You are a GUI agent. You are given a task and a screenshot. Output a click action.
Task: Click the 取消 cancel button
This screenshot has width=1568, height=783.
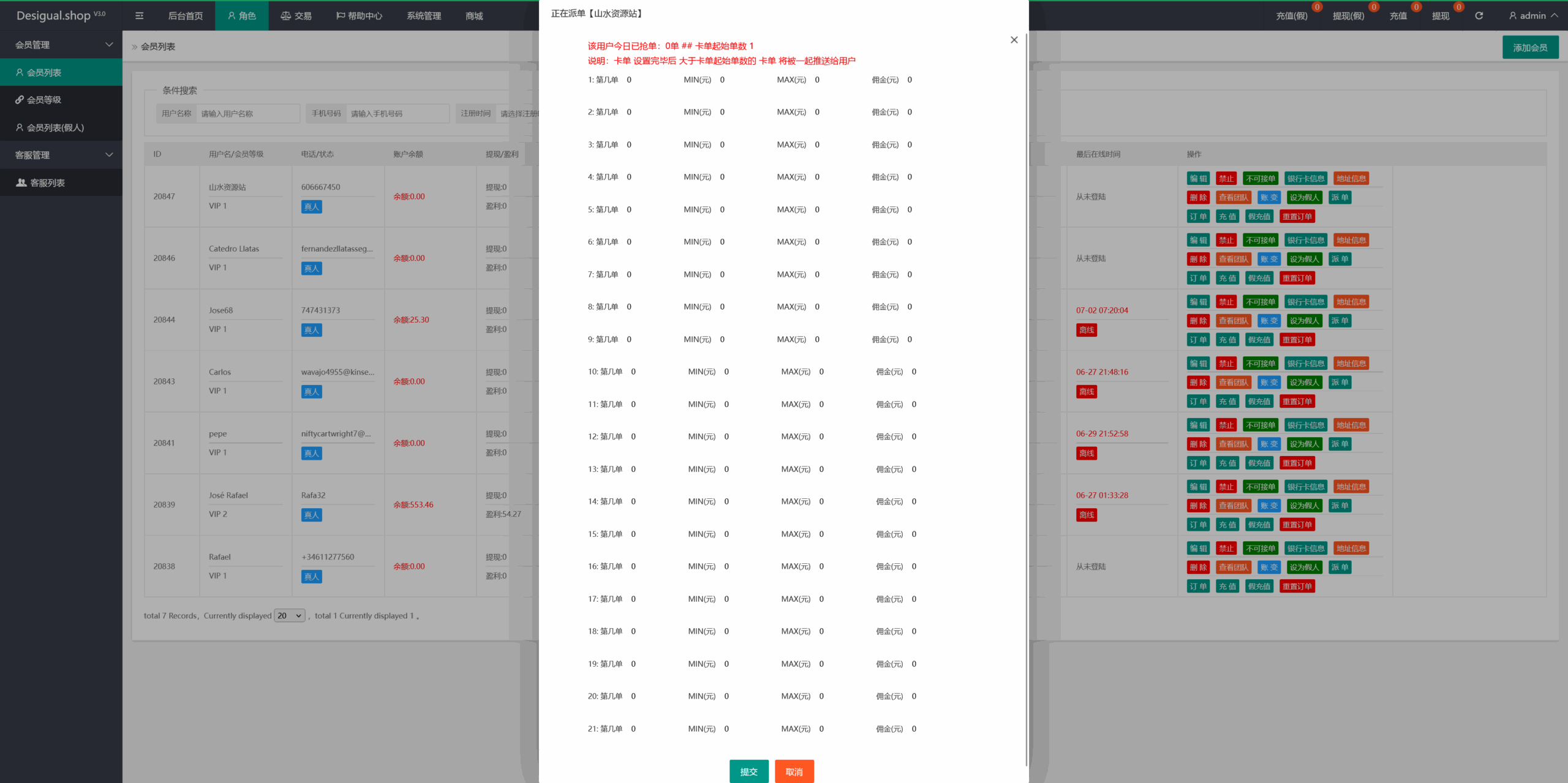point(794,771)
